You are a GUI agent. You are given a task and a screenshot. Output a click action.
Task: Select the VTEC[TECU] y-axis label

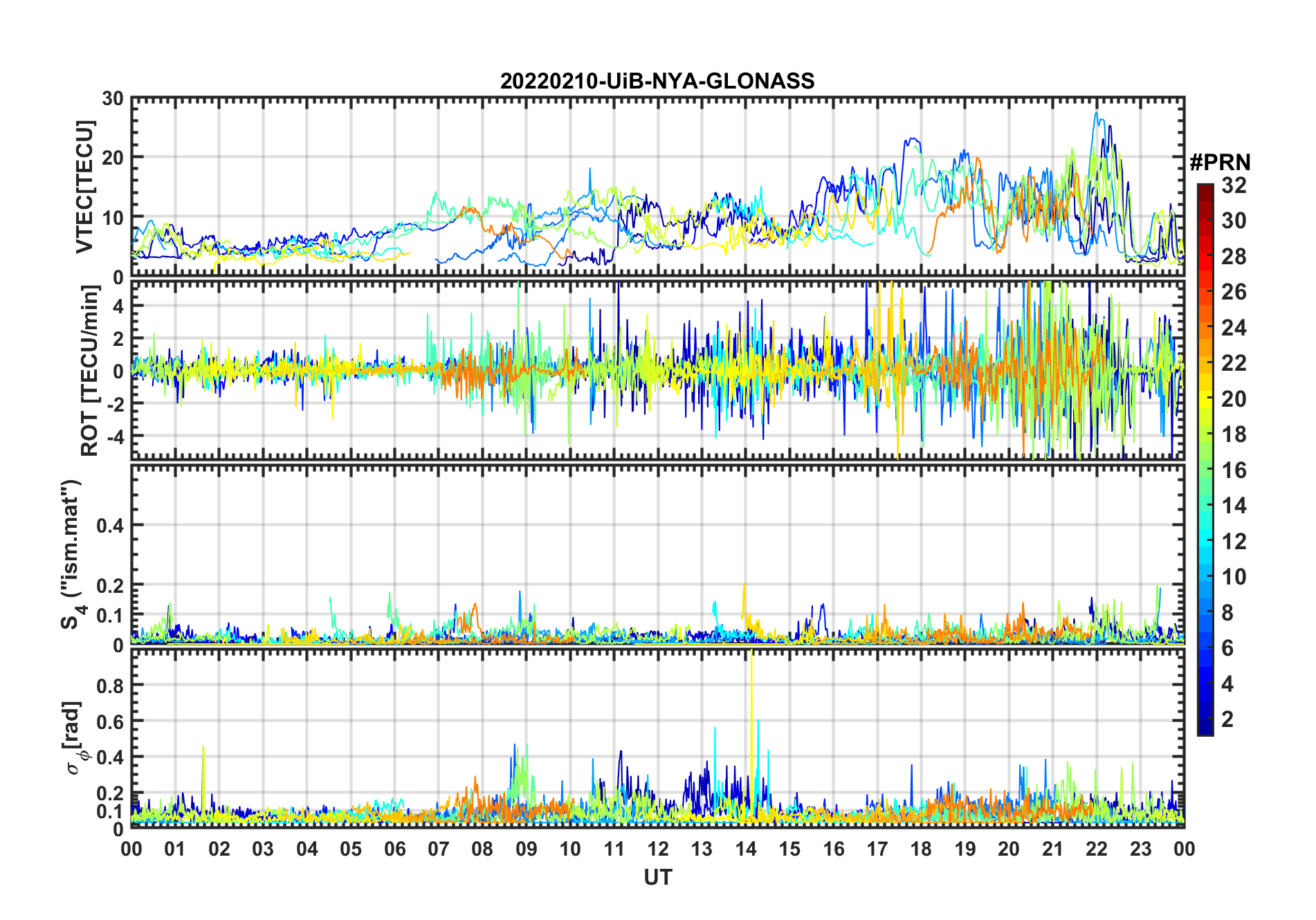(x=84, y=187)
